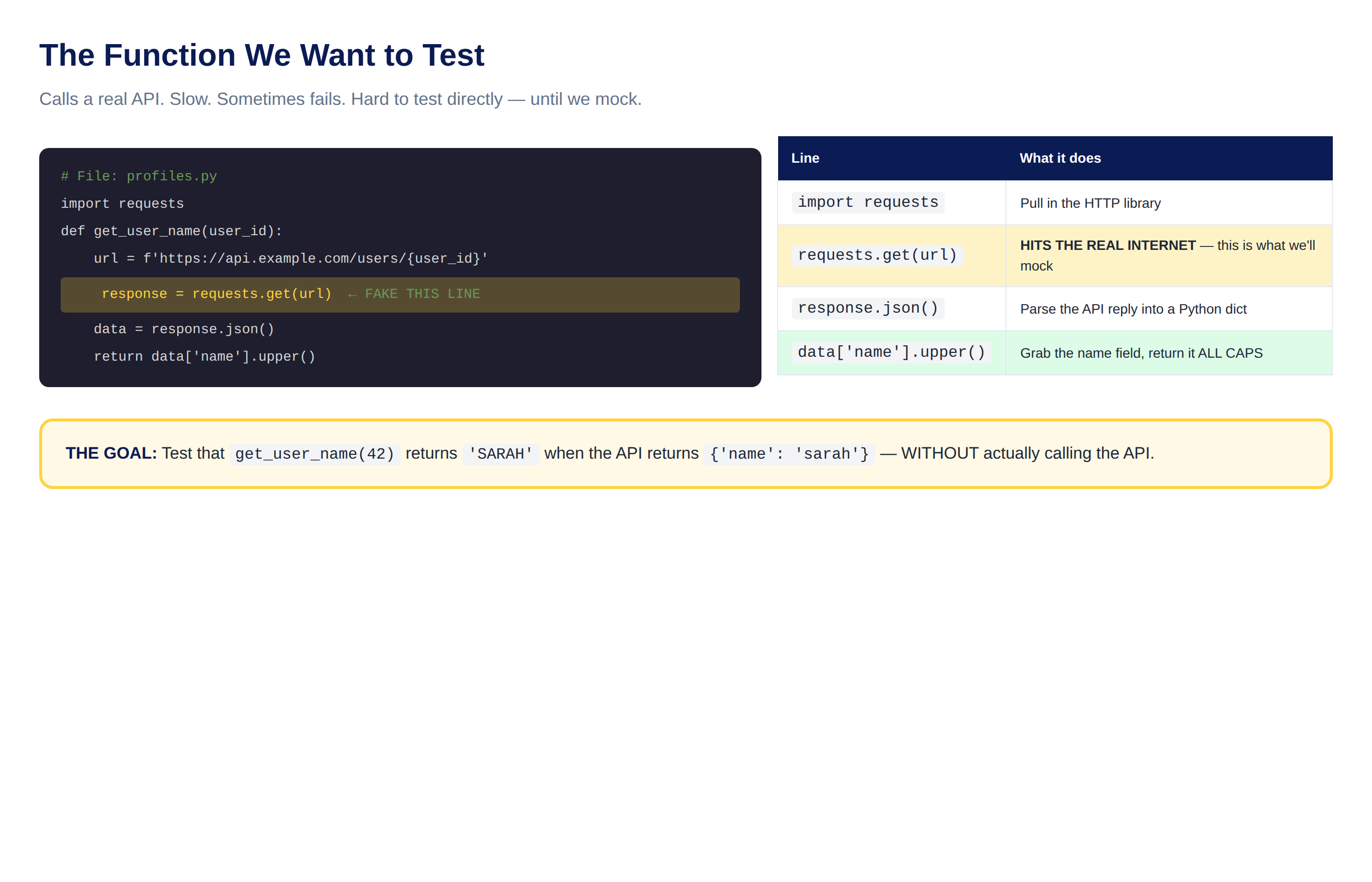The width and height of the screenshot is (1372, 882).
Task: Click the "Line" table column header
Action: coord(805,158)
